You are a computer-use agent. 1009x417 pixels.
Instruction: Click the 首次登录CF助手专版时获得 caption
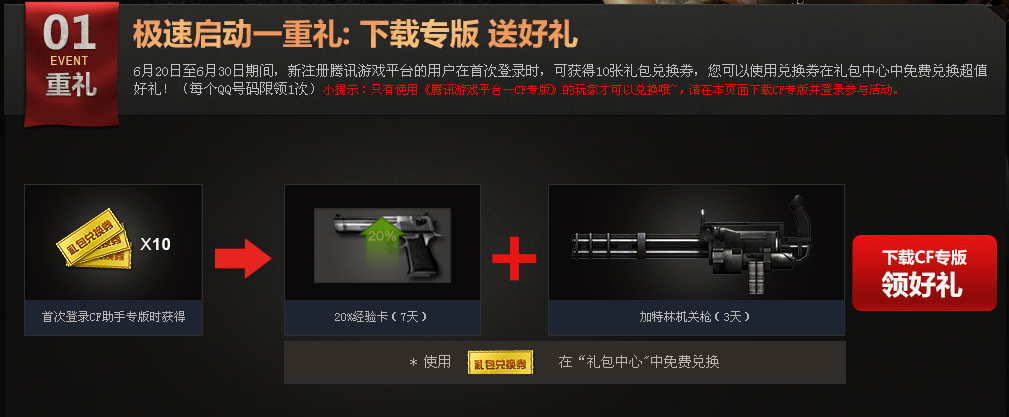pyautogui.click(x=113, y=317)
